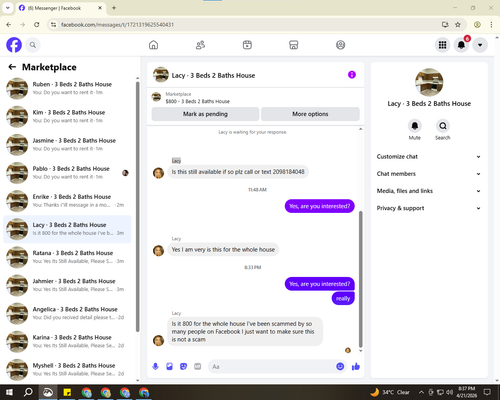Send a thumbs-up like
The width and height of the screenshot is (500, 400).
click(x=356, y=367)
